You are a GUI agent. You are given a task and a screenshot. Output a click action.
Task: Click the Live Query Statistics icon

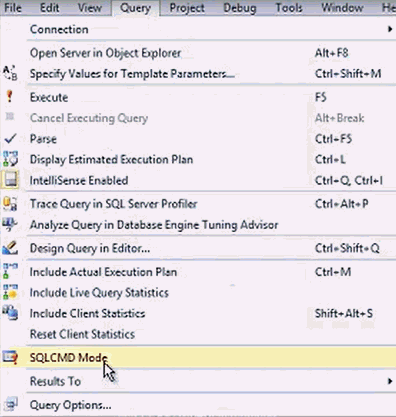click(10, 292)
